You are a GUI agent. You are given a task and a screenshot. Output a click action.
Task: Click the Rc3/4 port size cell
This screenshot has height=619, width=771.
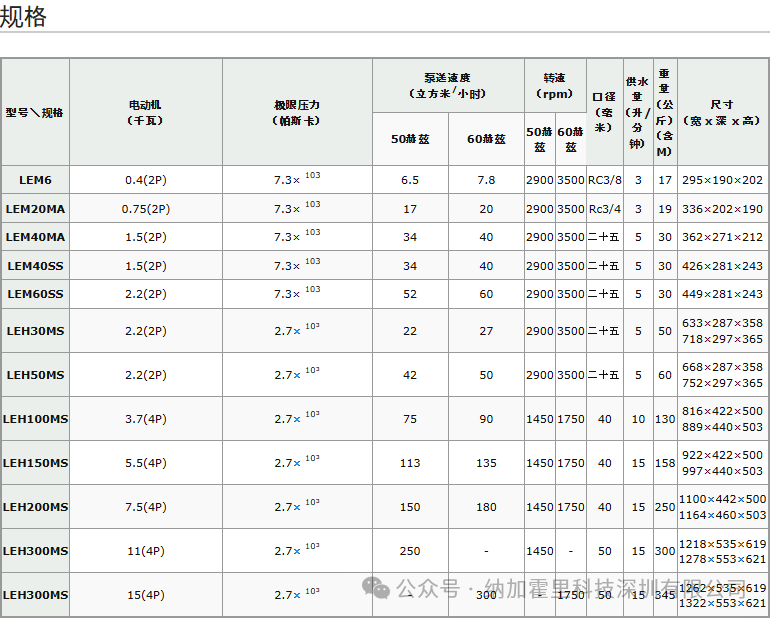604,209
